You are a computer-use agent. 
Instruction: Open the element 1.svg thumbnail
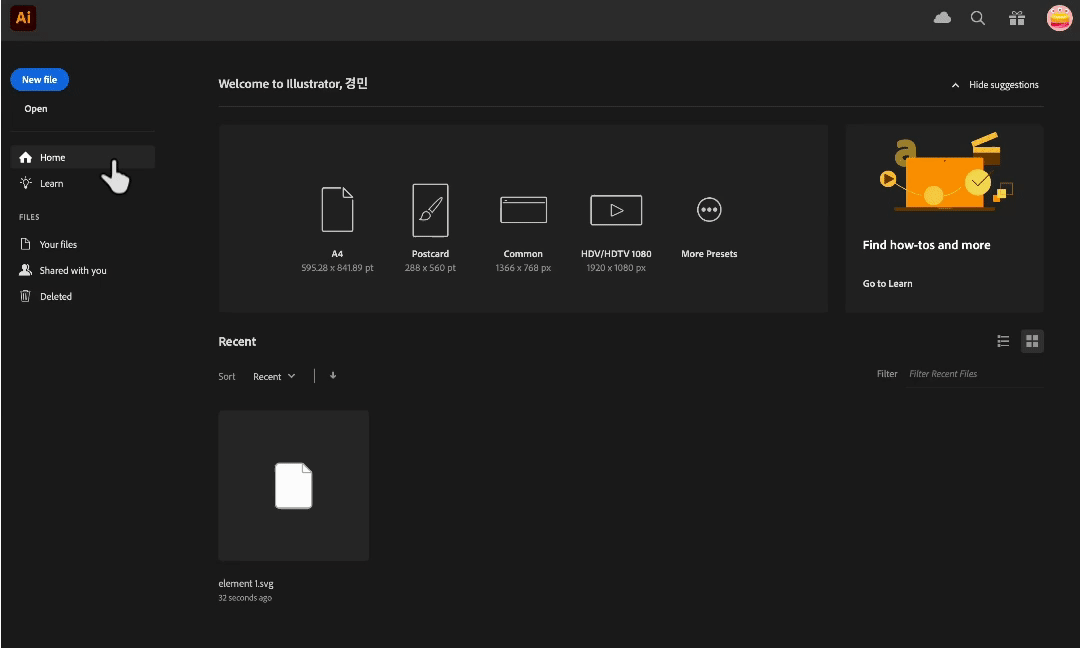pos(293,485)
